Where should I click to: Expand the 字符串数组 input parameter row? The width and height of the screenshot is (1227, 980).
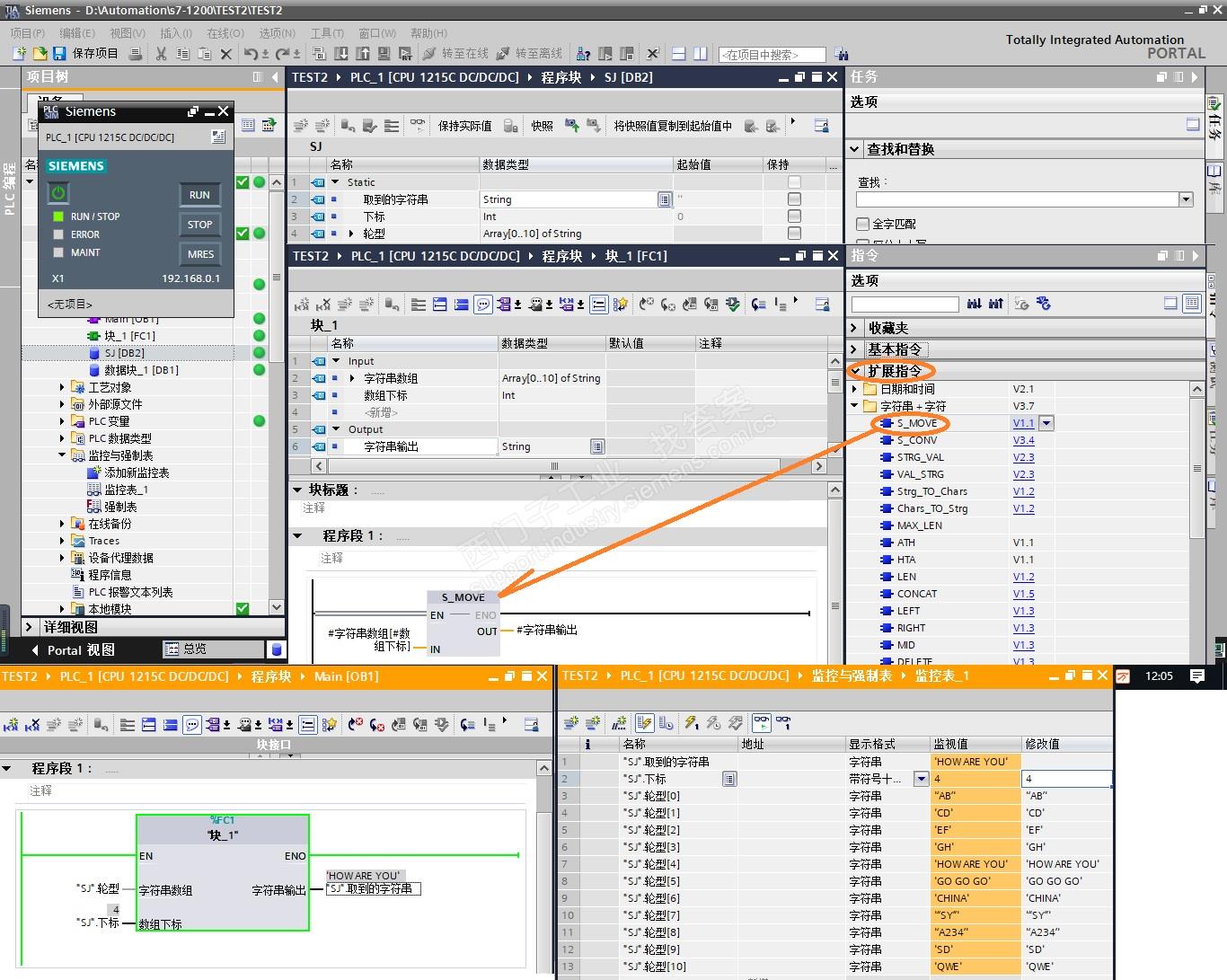[x=352, y=378]
